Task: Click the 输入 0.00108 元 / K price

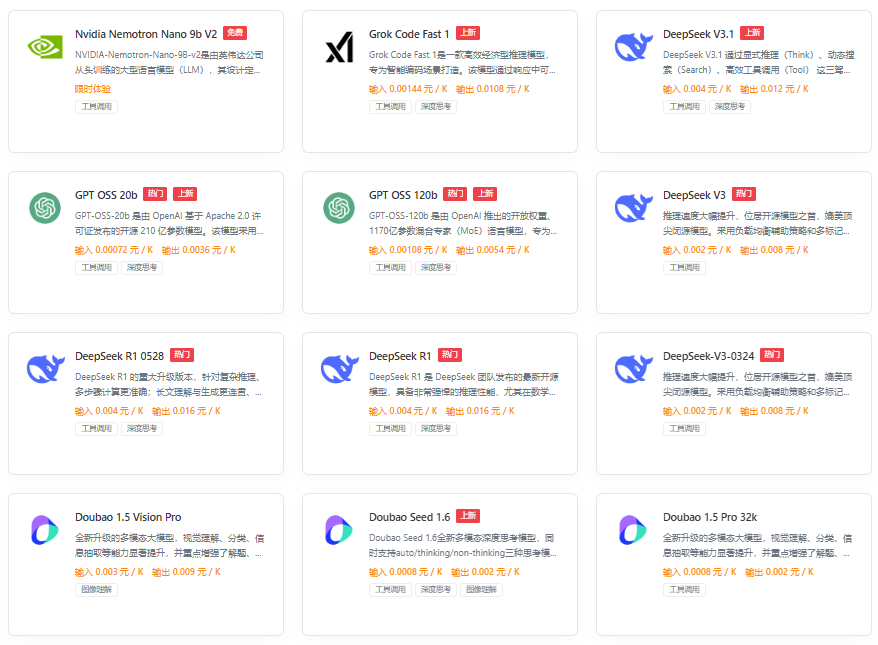Action: point(408,250)
